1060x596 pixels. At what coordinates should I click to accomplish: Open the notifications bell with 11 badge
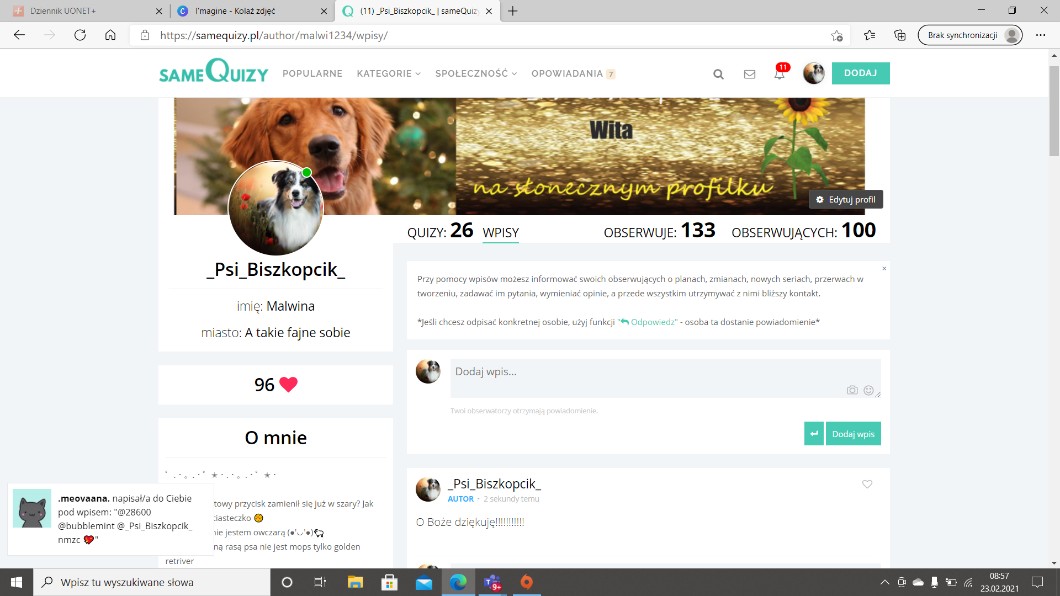[x=779, y=74]
